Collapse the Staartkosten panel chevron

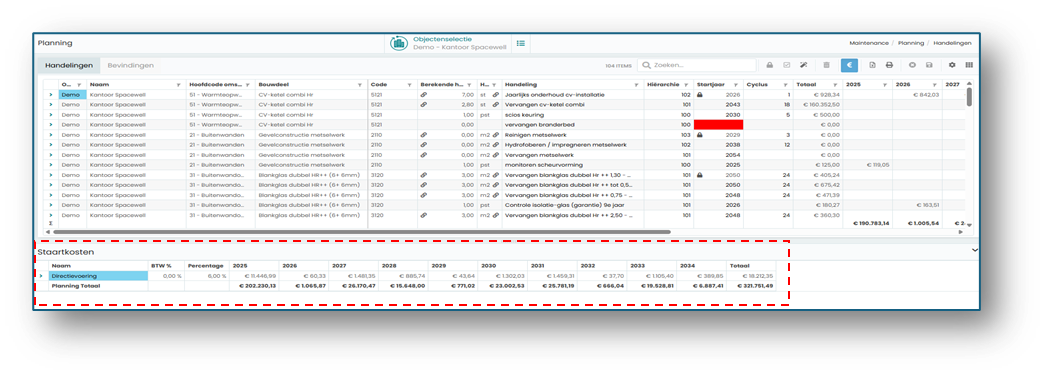pos(975,250)
